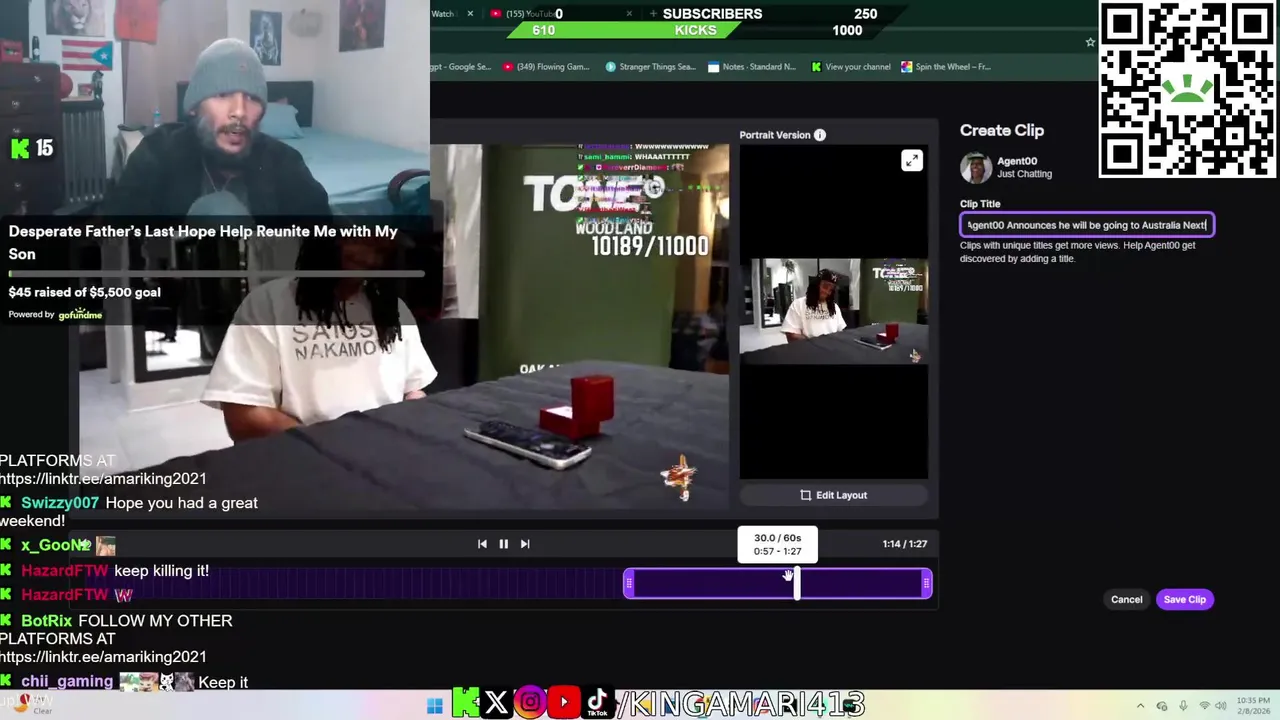Show hidden system tray icons
Screen dimensions: 1280x720
1140,706
